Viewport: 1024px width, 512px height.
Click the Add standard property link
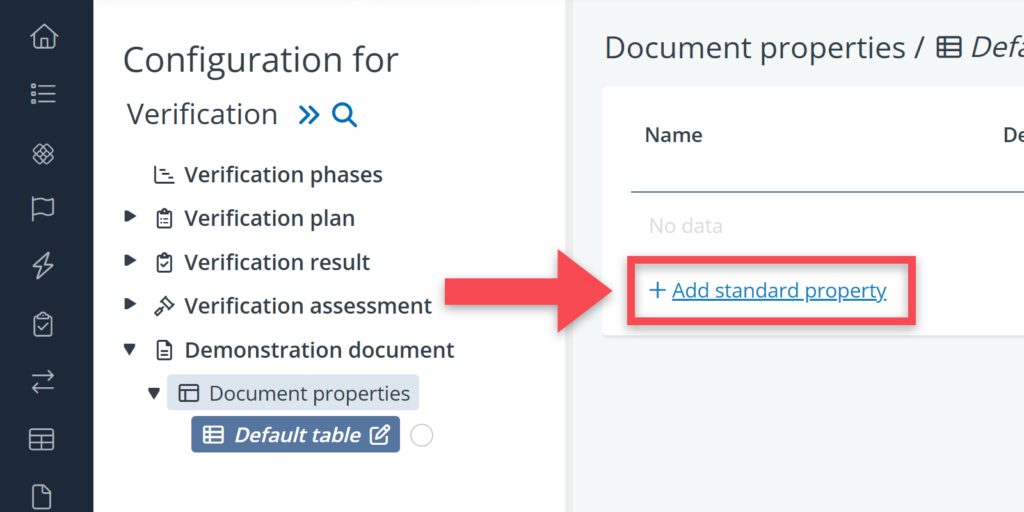click(778, 291)
